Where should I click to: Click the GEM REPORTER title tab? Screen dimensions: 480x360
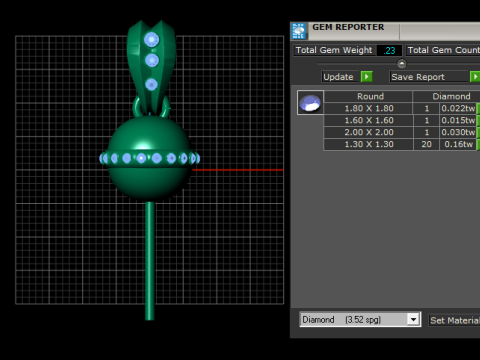click(x=348, y=27)
